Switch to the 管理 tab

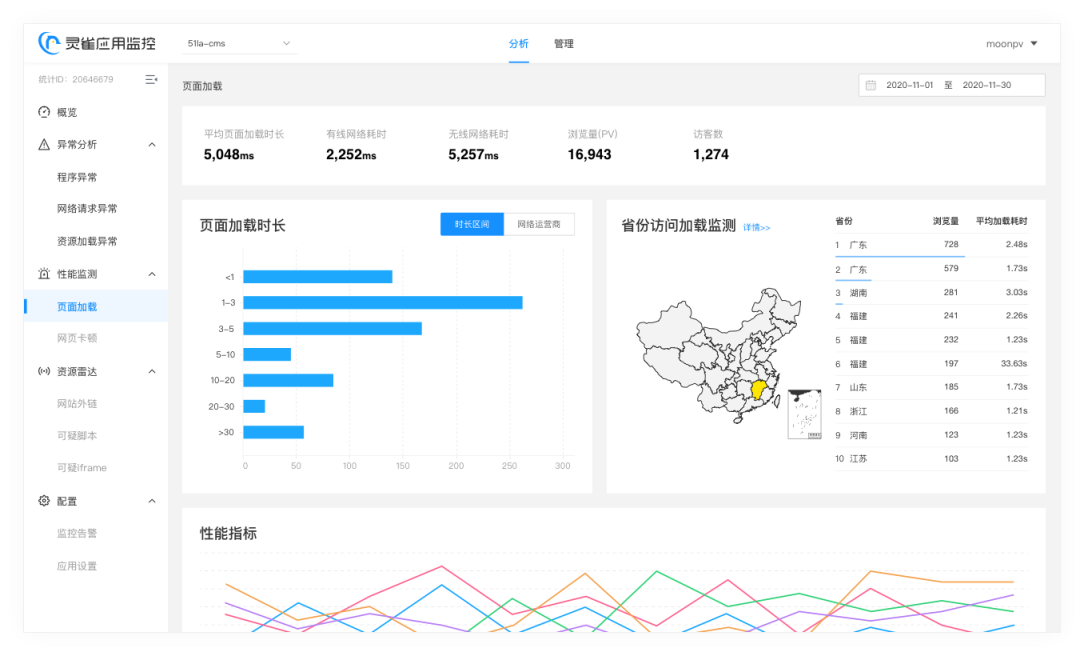(x=564, y=44)
